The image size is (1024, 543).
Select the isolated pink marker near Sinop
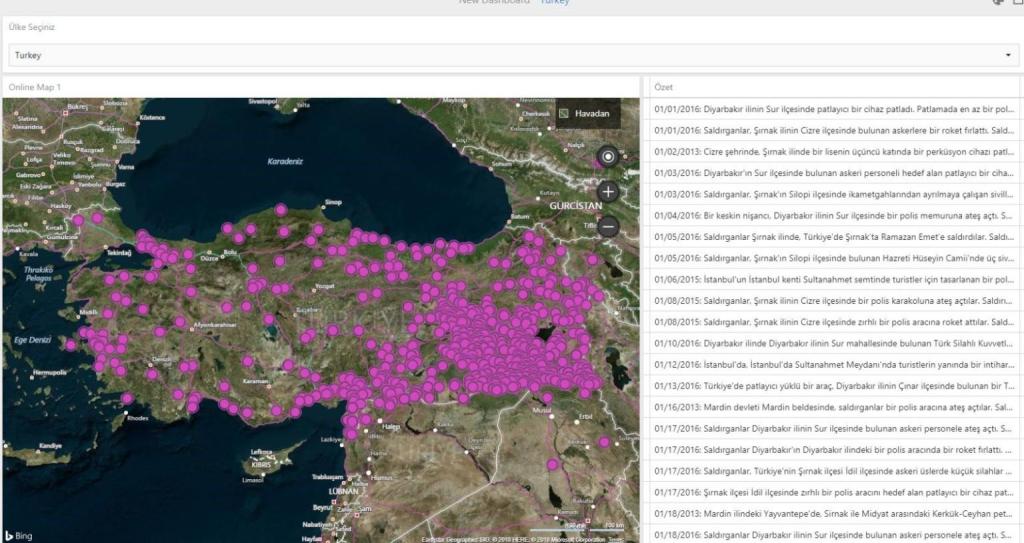[281, 210]
